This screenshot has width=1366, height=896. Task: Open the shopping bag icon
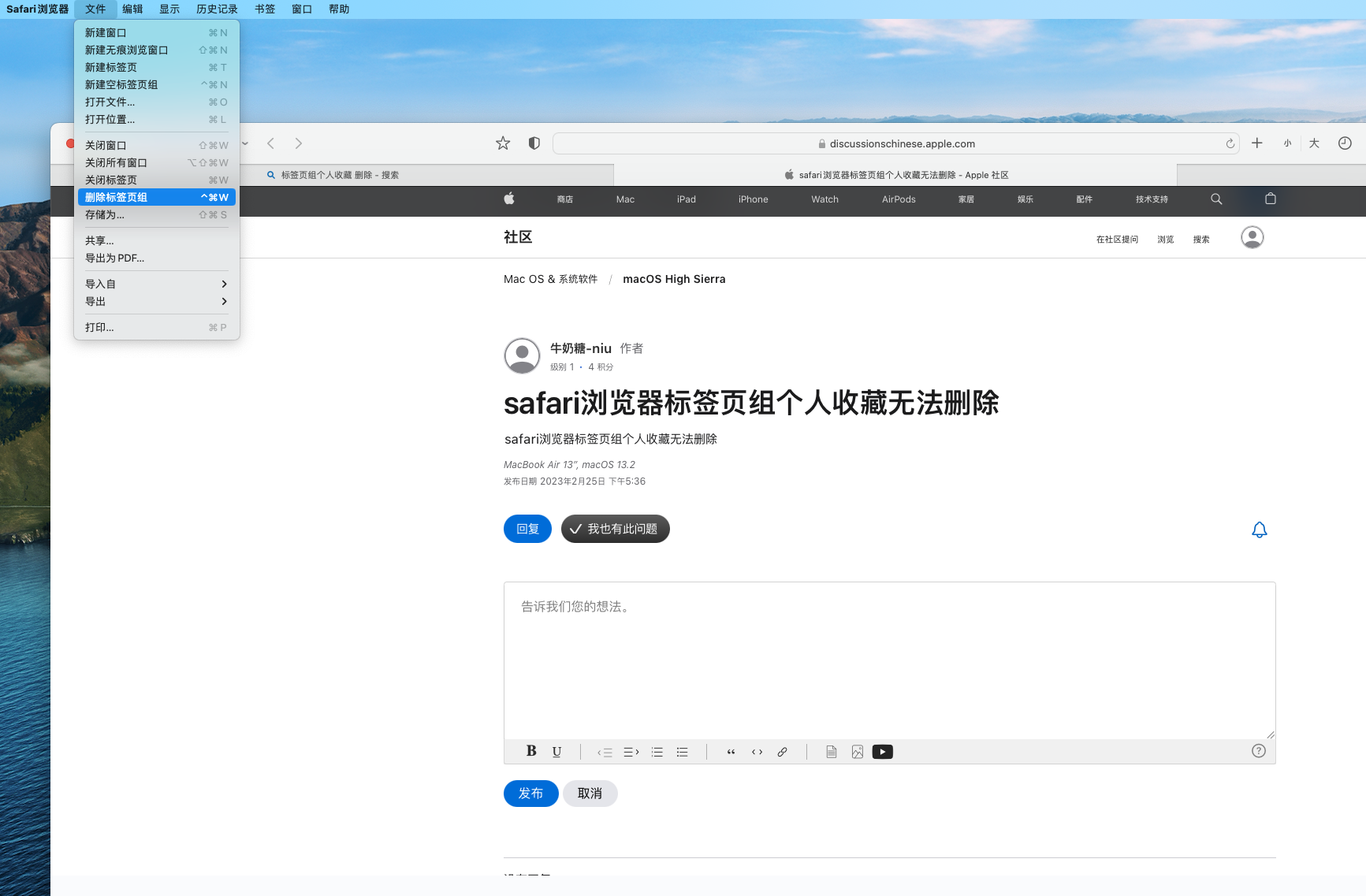[1271, 199]
